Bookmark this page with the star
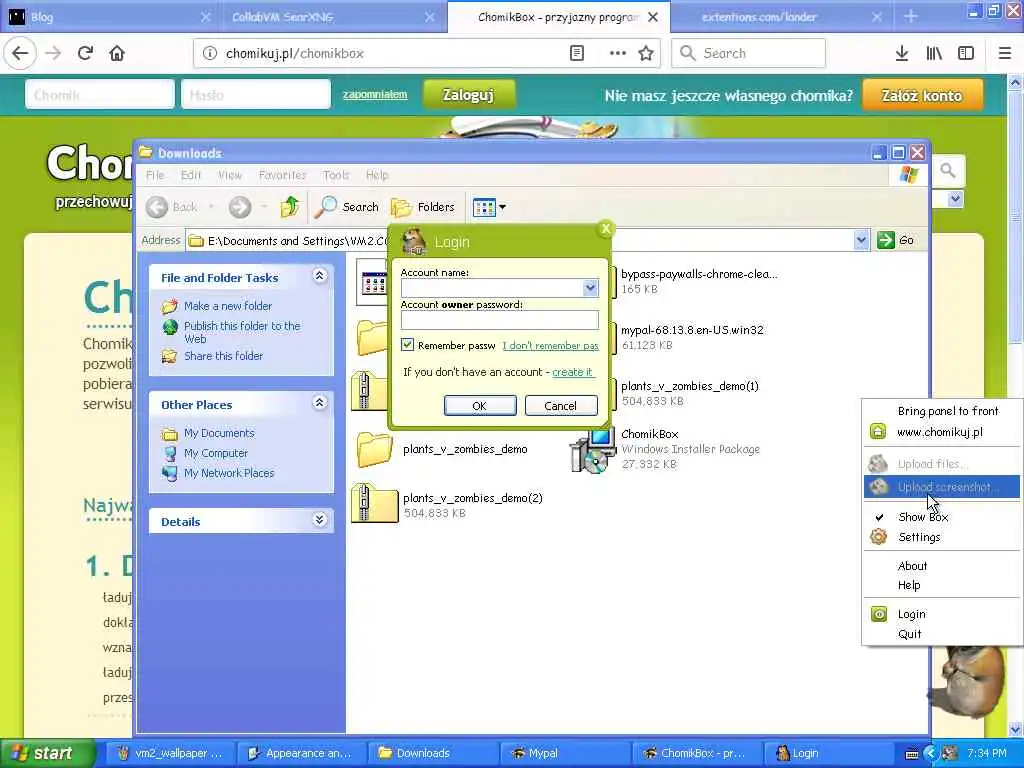 (x=646, y=53)
